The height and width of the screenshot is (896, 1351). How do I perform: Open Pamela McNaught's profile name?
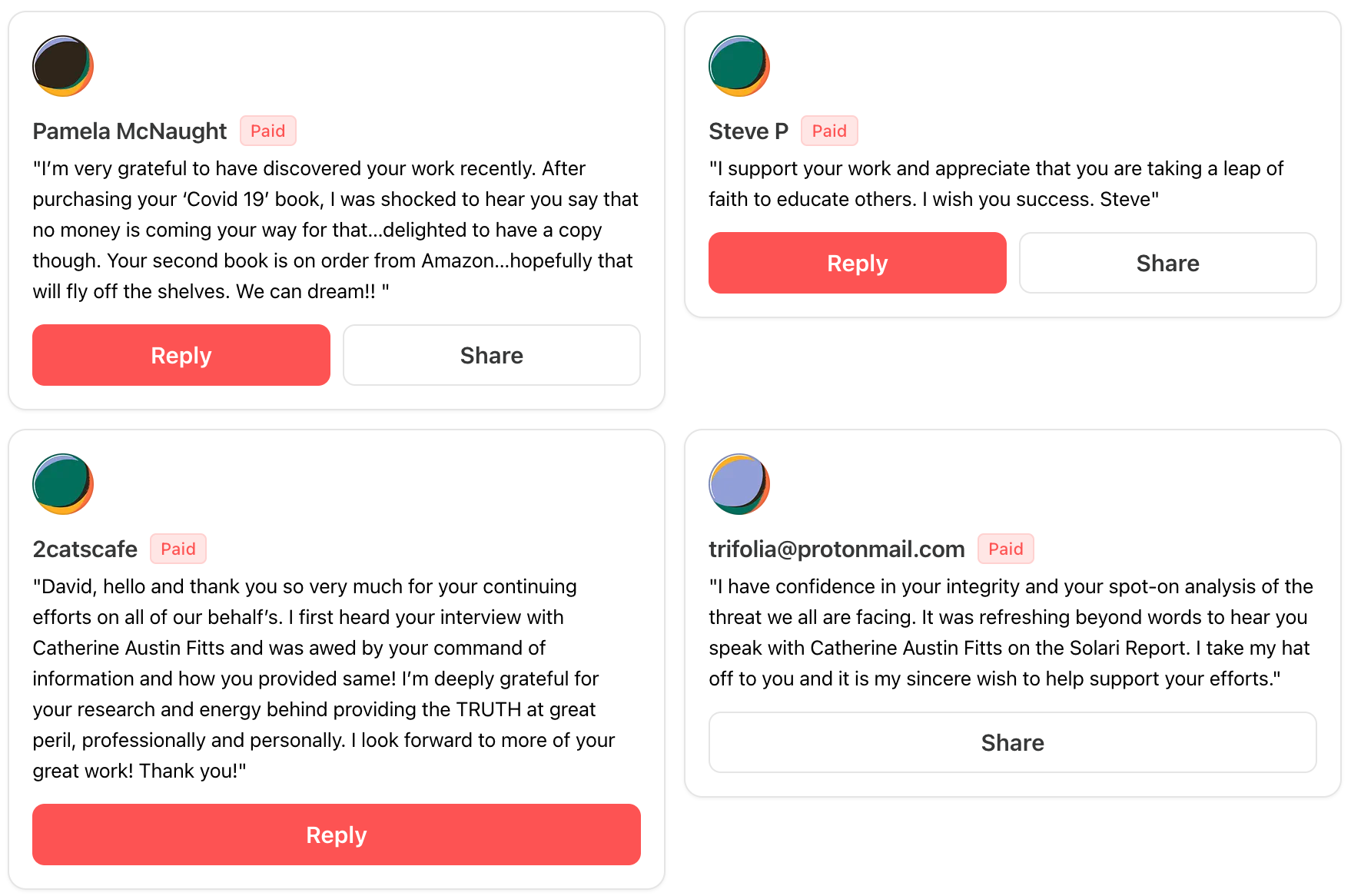(x=129, y=131)
